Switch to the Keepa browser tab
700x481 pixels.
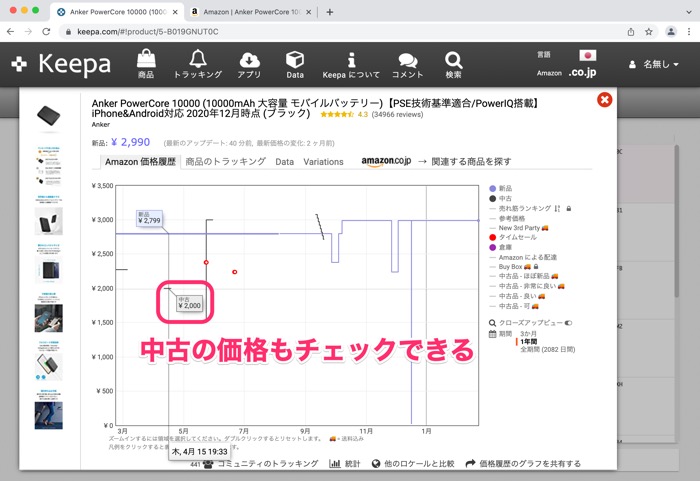[x=117, y=12]
